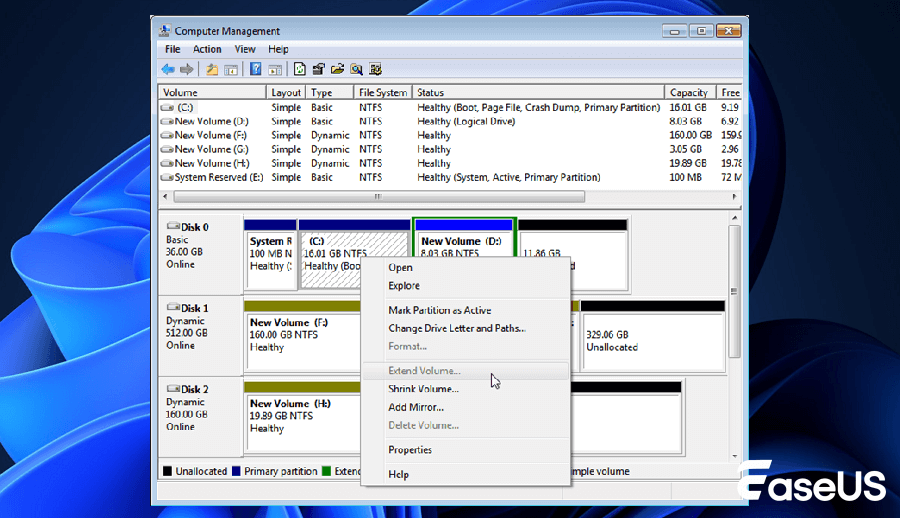Select Shrink Volume from context menu
The height and width of the screenshot is (518, 900).
423,389
